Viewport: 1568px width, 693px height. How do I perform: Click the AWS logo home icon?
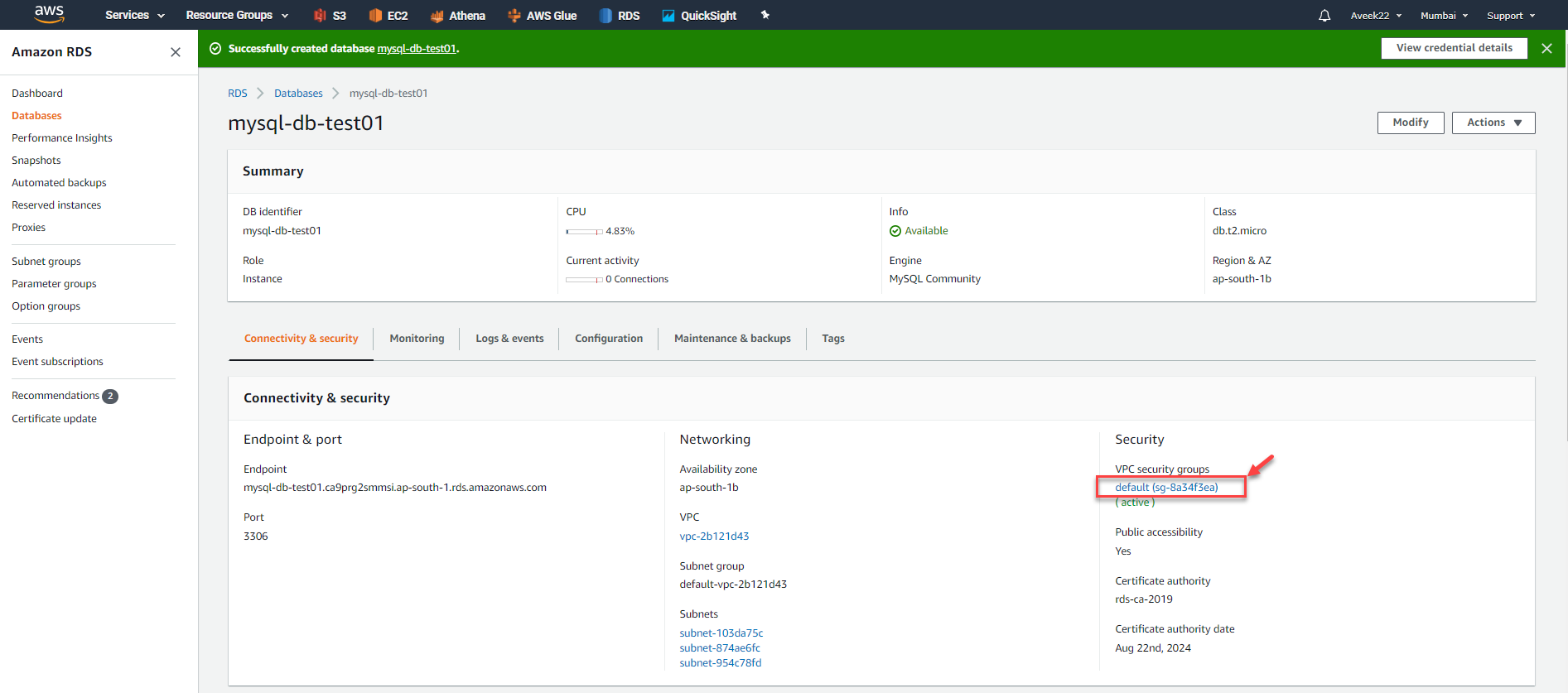pos(49,14)
